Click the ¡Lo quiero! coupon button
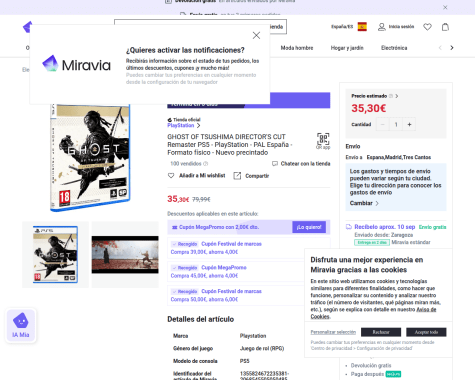Viewport: 475px width, 380px height. coord(309,227)
